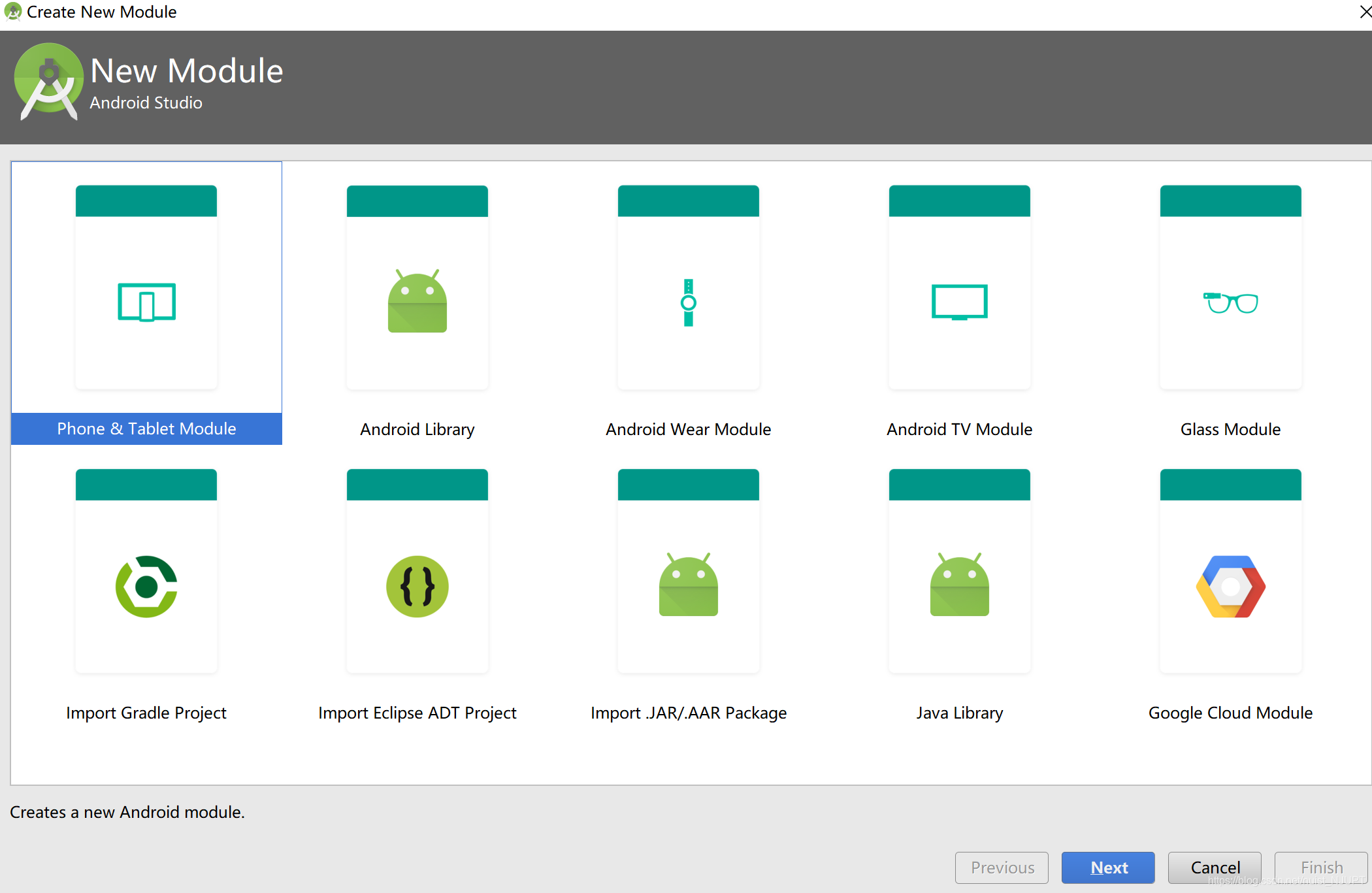Click the Android Studio logo in header

pyautogui.click(x=49, y=82)
